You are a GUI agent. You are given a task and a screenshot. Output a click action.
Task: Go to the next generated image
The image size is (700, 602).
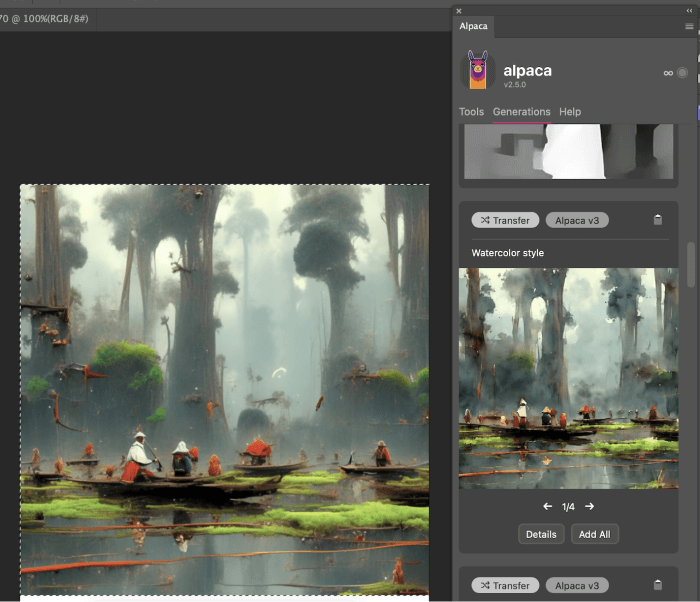[x=590, y=507]
